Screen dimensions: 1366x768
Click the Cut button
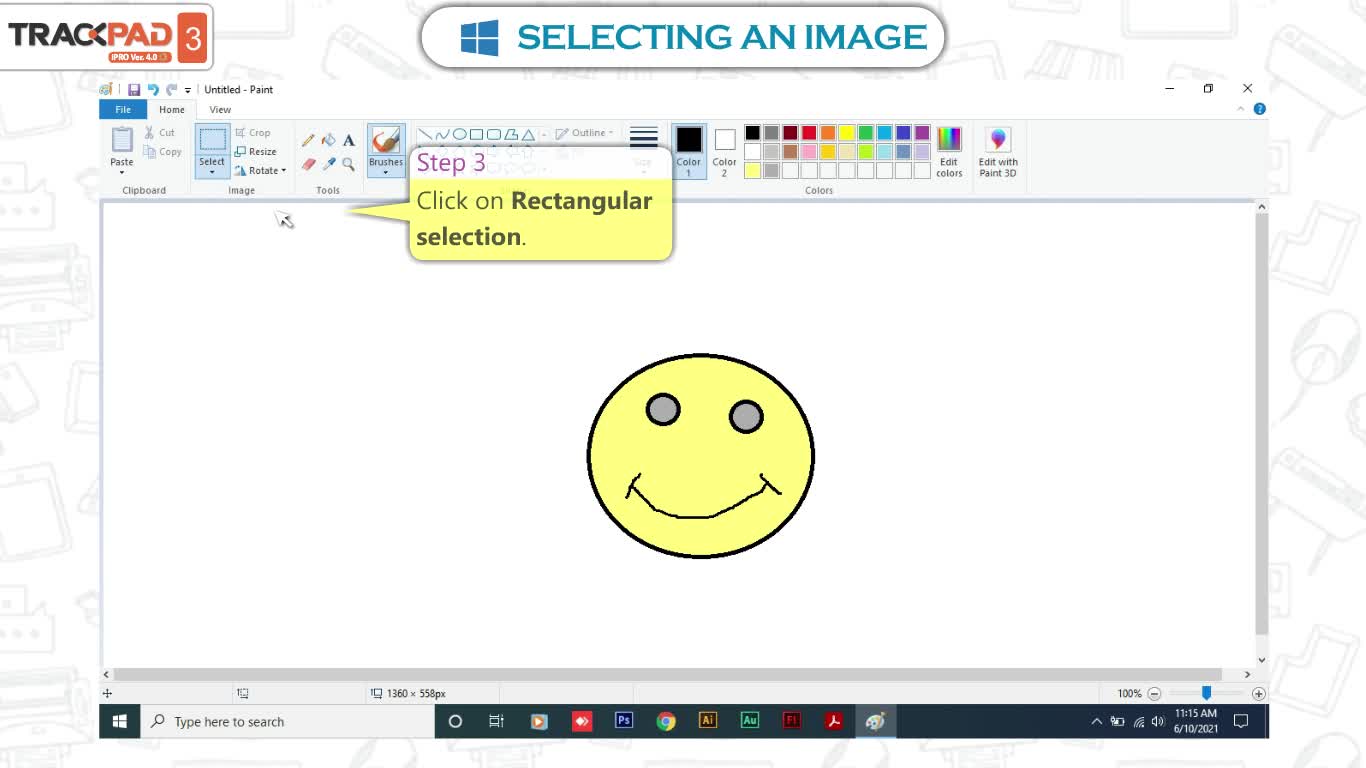160,132
